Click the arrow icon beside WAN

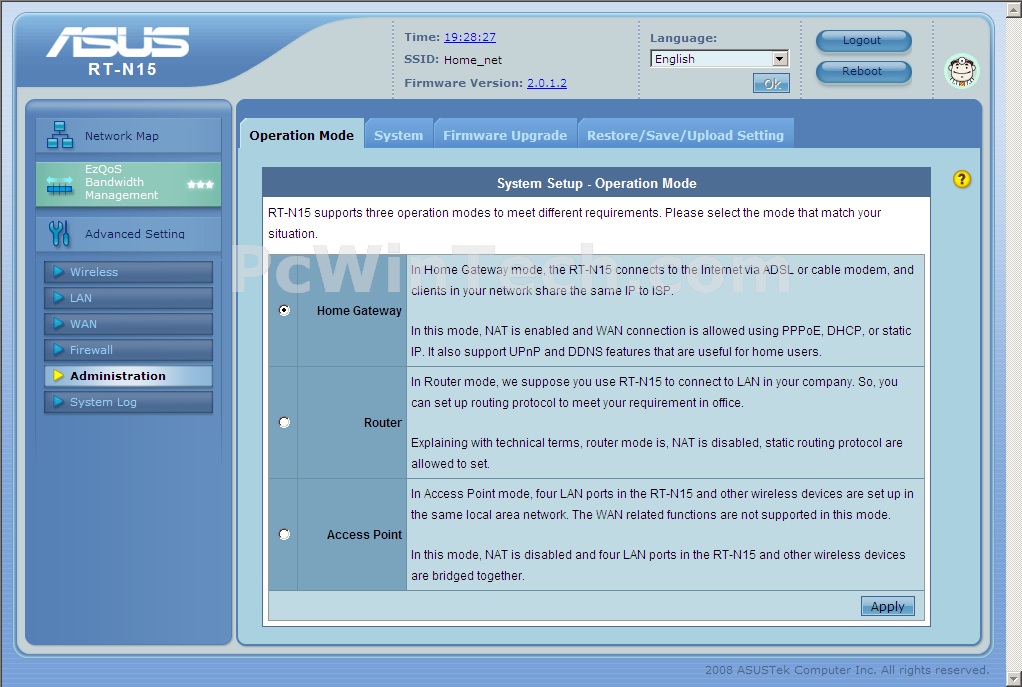59,323
